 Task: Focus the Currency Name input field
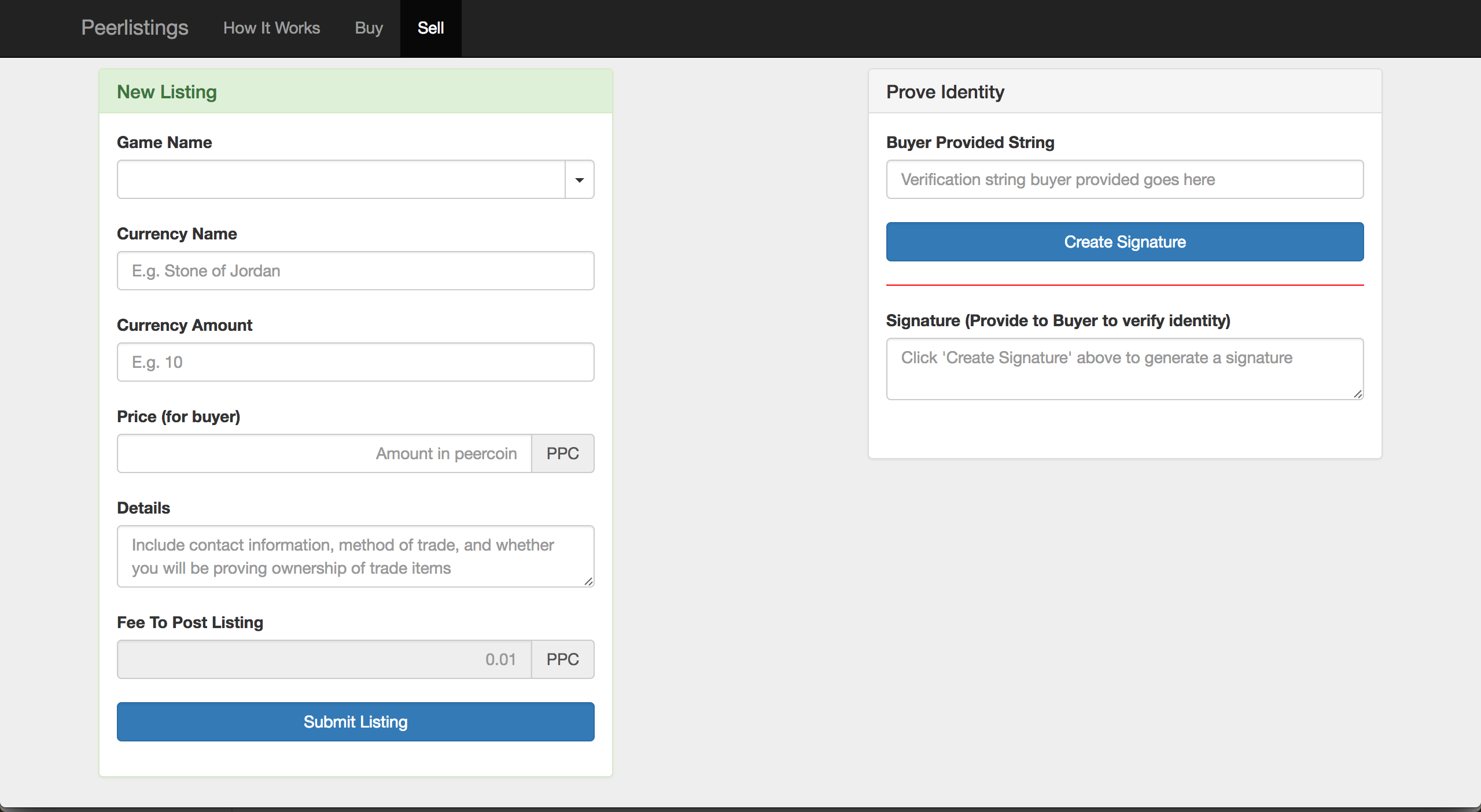click(355, 271)
